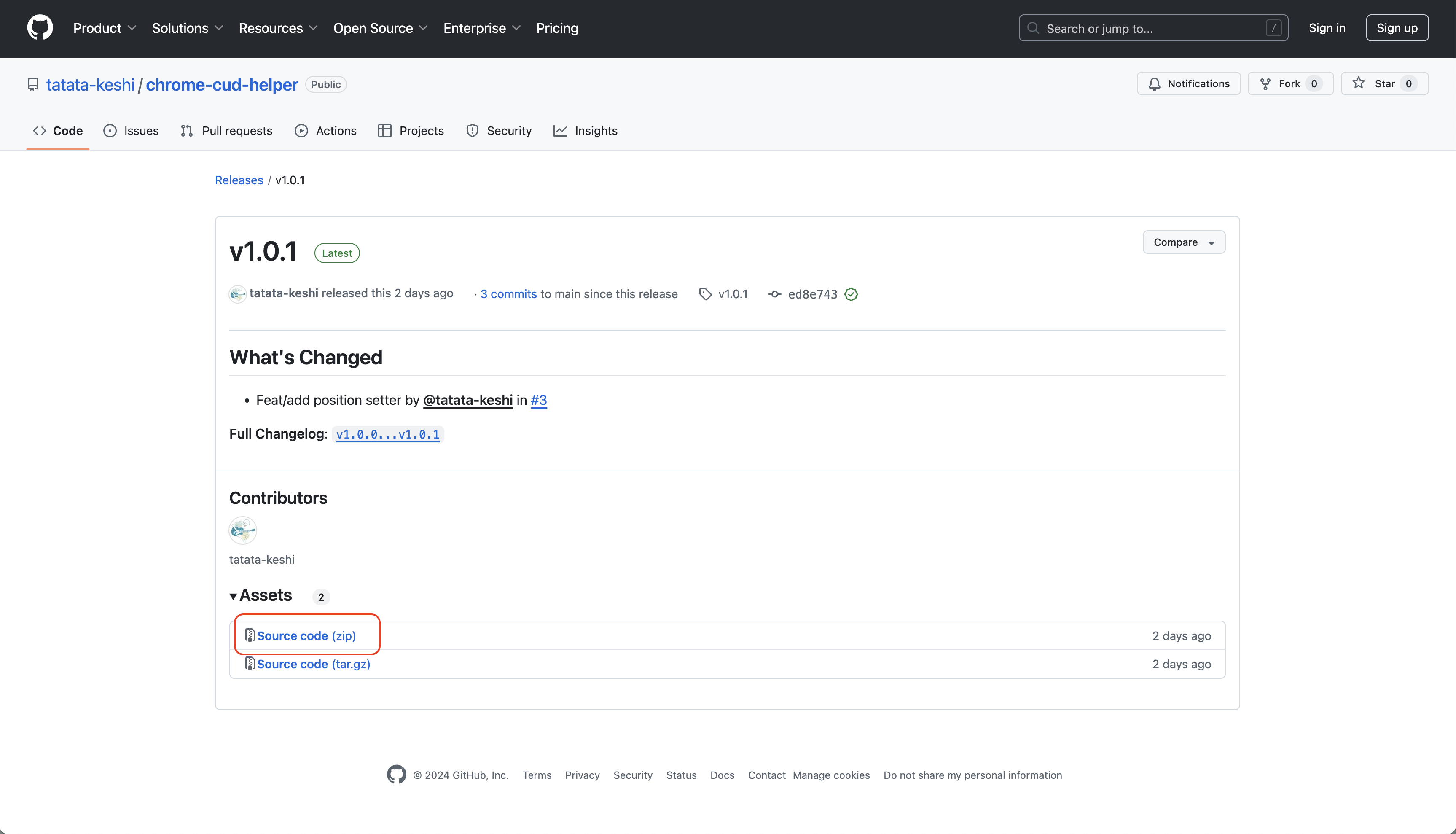Open the Actions tab
Viewport: 1456px width, 834px height.
click(x=326, y=131)
